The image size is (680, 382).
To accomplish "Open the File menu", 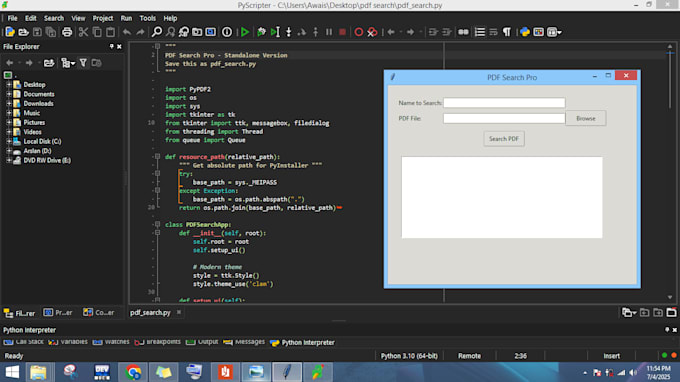I will pos(13,18).
